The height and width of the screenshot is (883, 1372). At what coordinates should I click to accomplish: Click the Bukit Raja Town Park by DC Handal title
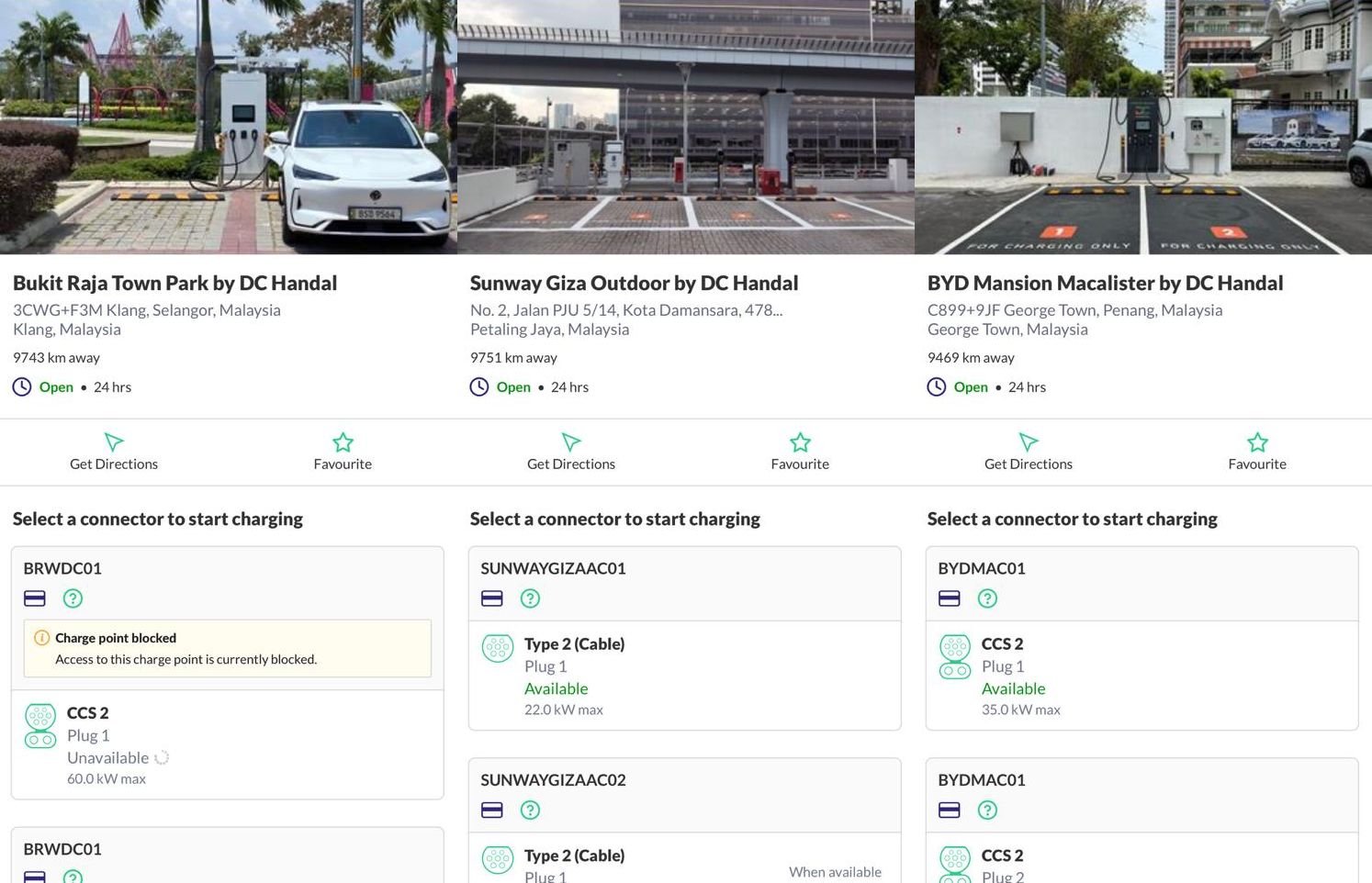pyautogui.click(x=174, y=283)
